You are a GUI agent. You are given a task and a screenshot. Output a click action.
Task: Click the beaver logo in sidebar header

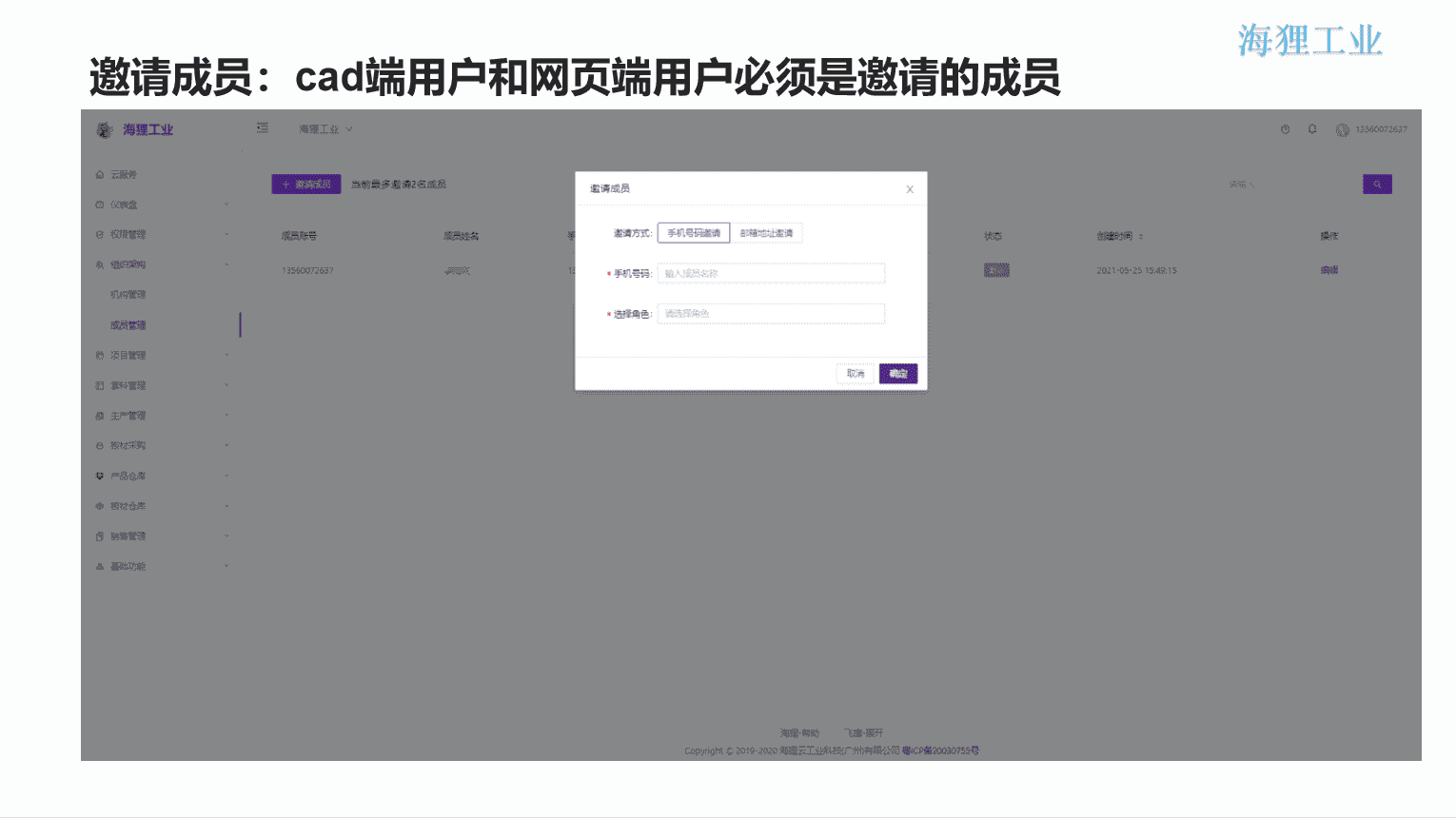coord(105,130)
